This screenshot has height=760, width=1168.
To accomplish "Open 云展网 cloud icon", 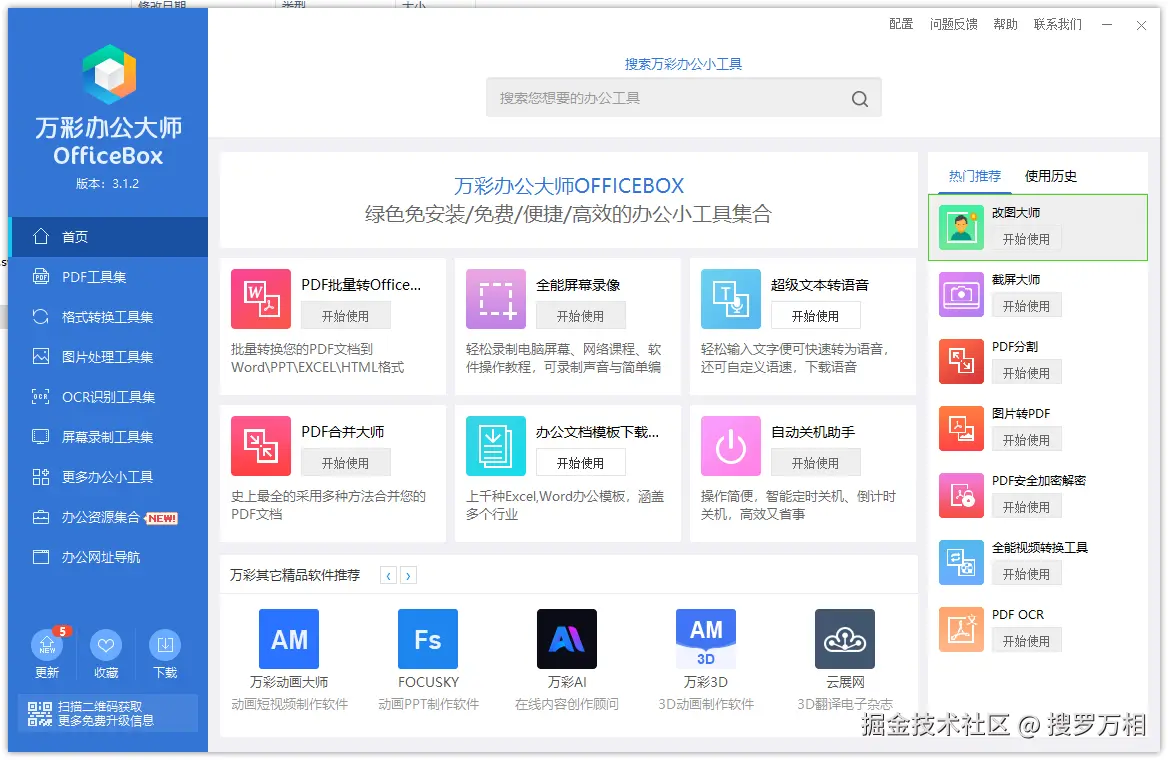I will click(x=845, y=639).
